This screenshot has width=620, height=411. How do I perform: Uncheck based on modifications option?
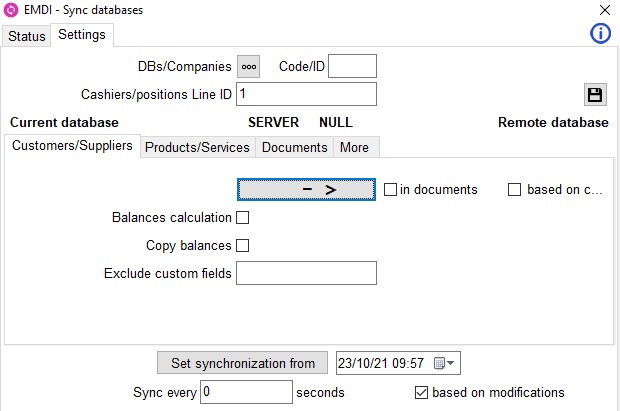421,392
